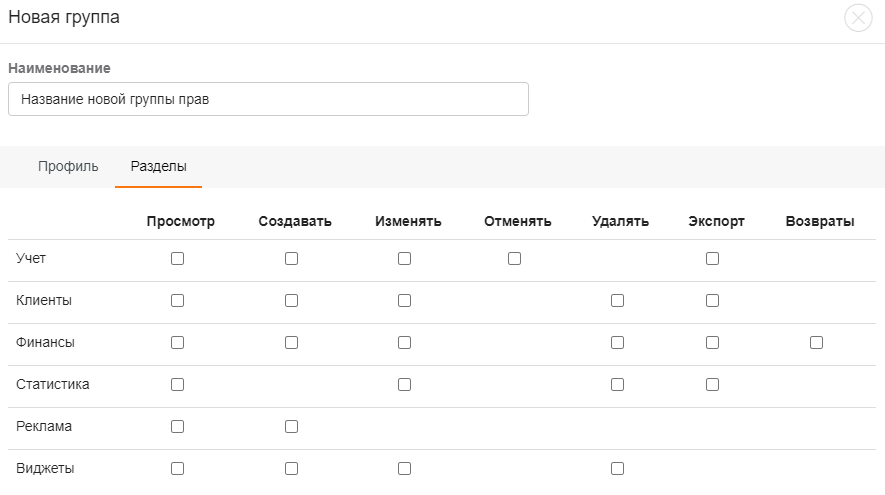
Task: Enable Удалять for Клиенты
Action: tap(617, 300)
